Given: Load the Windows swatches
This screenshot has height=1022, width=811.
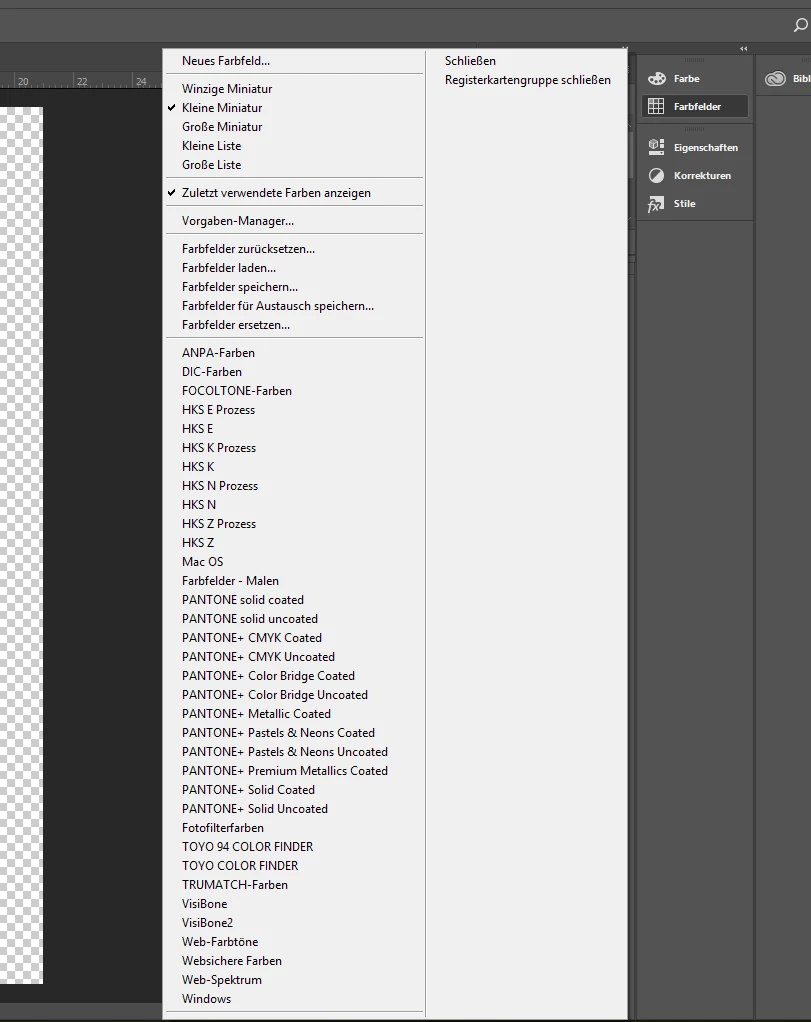Looking at the screenshot, I should 207,999.
